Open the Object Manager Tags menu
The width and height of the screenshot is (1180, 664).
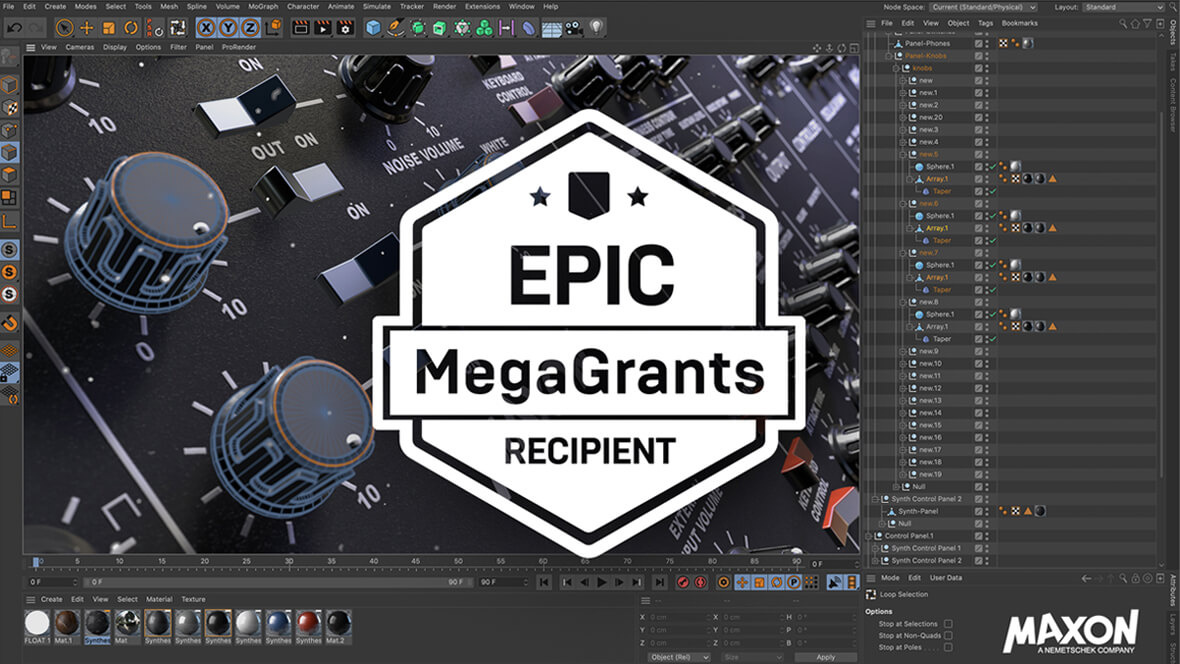pyautogui.click(x=985, y=23)
